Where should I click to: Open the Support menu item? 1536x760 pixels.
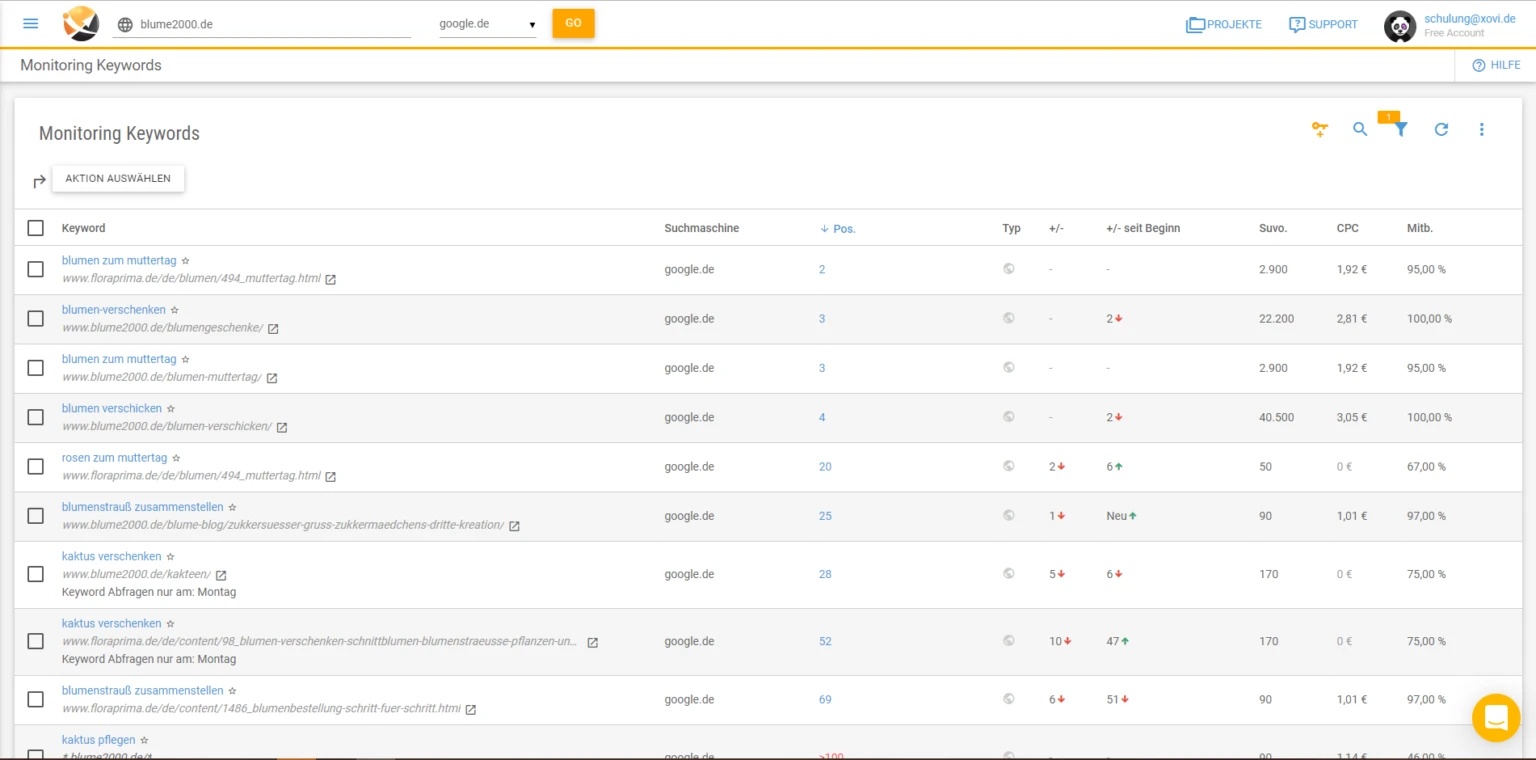click(1323, 24)
